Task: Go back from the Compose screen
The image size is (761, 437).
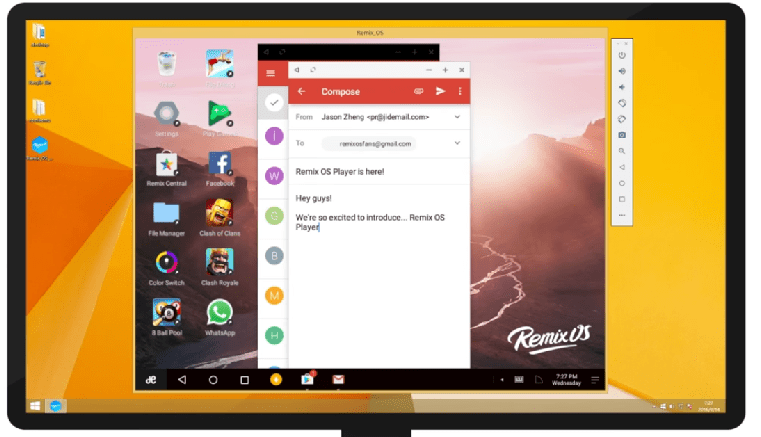Action: pyautogui.click(x=301, y=91)
